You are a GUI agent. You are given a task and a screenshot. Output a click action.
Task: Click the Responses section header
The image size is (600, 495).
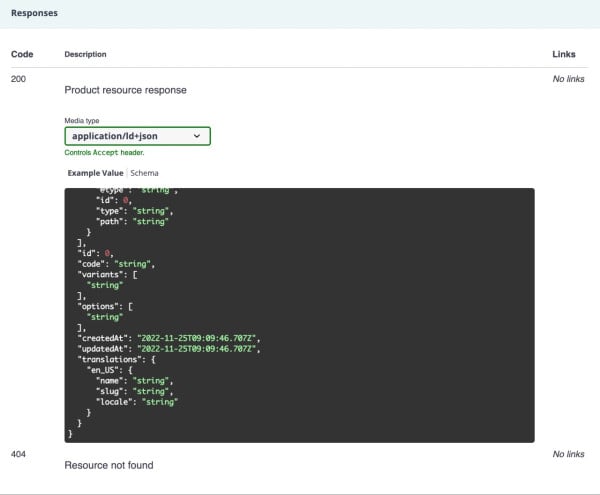(34, 14)
